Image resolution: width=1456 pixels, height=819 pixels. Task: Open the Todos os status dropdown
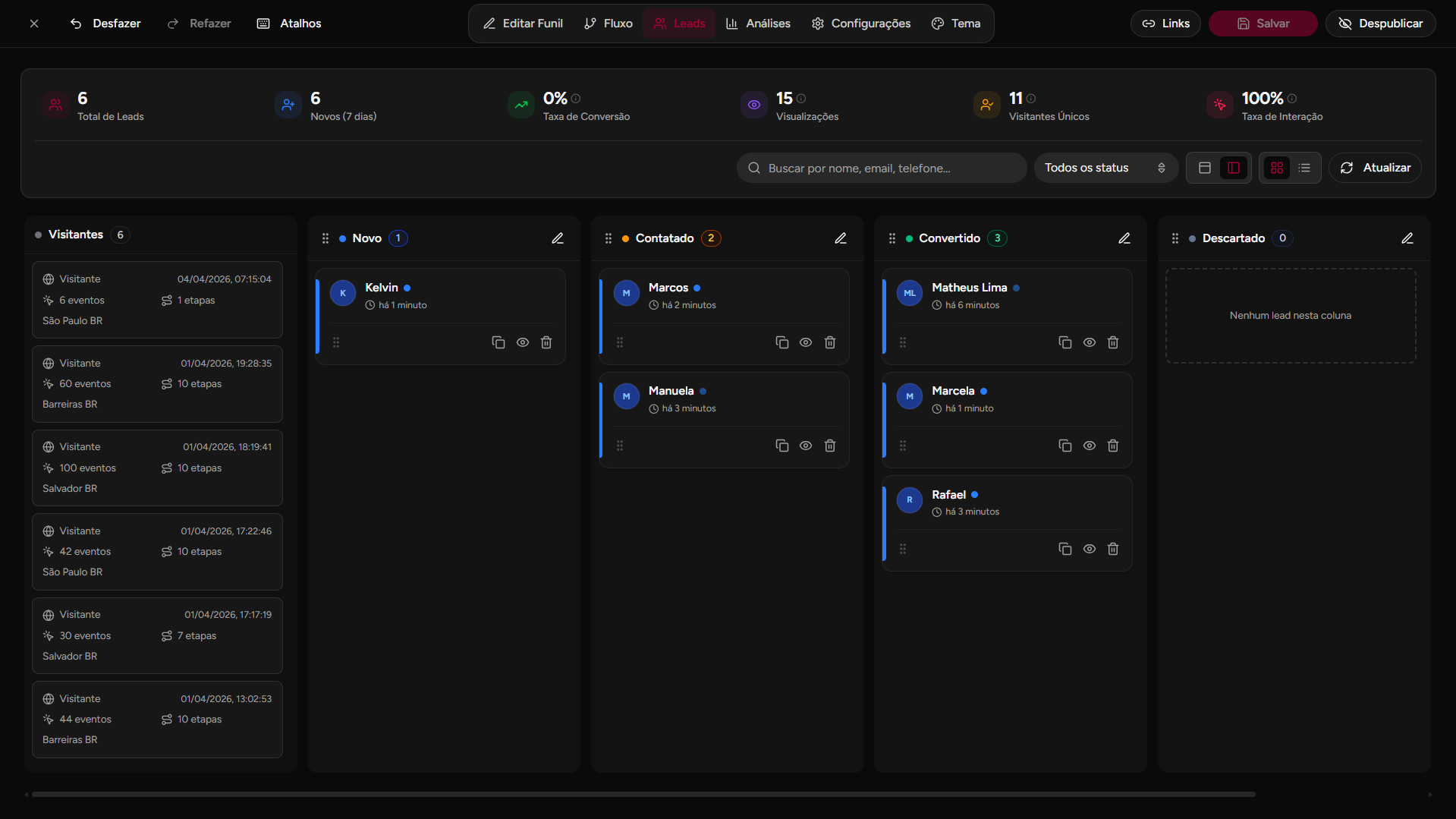tap(1105, 168)
